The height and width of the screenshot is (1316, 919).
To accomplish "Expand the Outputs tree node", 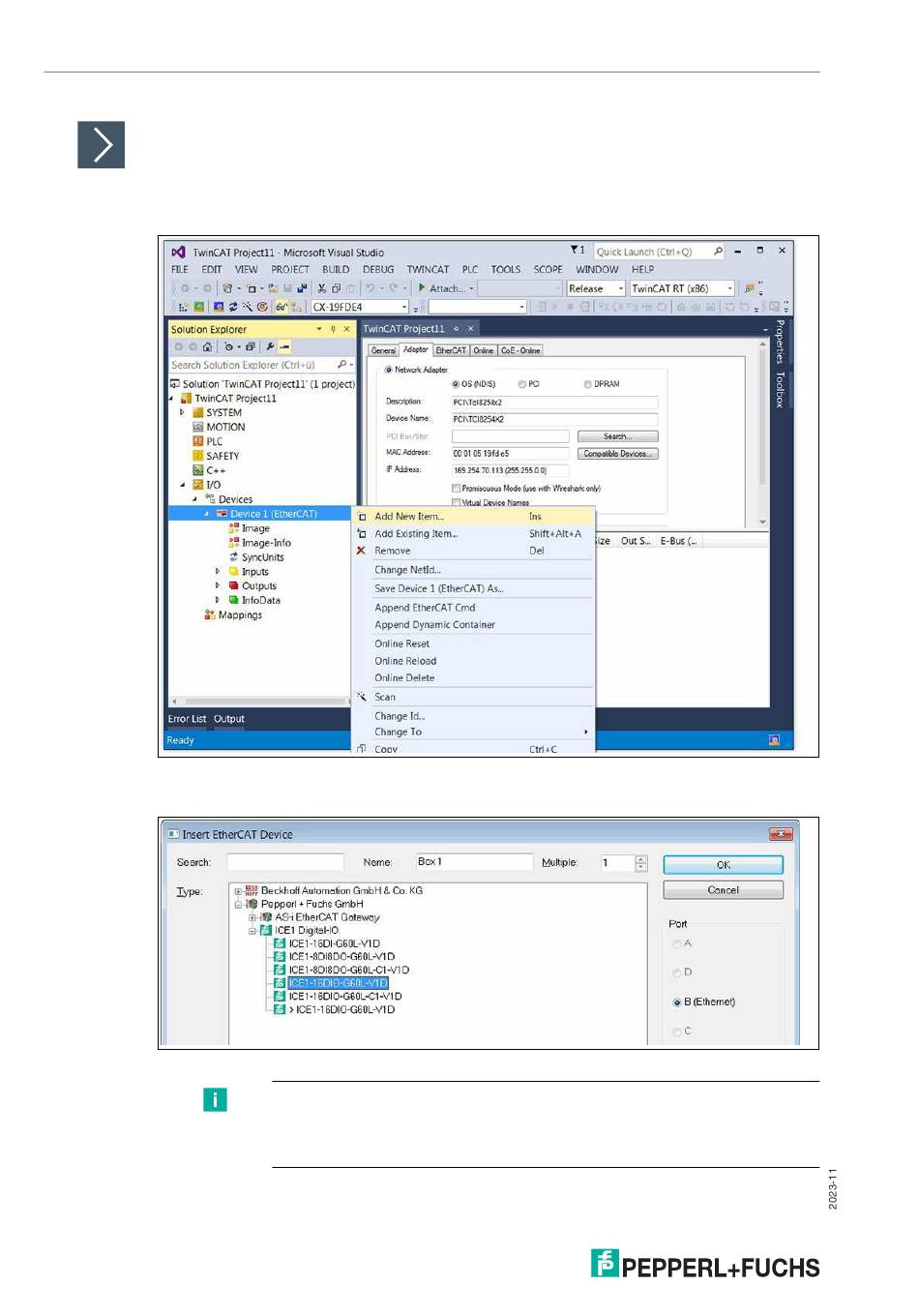I will [x=218, y=585].
